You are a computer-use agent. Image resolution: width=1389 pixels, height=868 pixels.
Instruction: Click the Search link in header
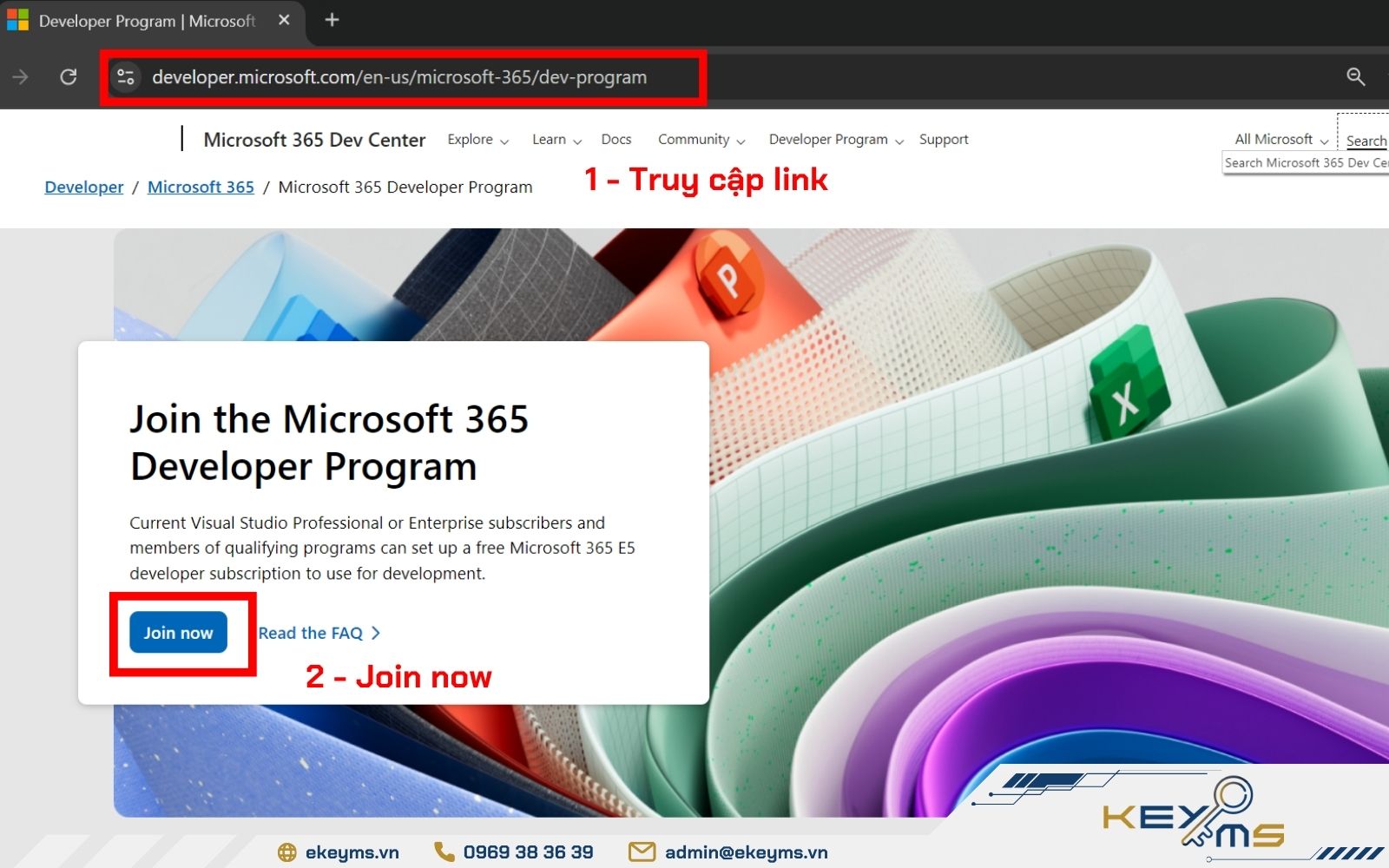tap(1366, 141)
